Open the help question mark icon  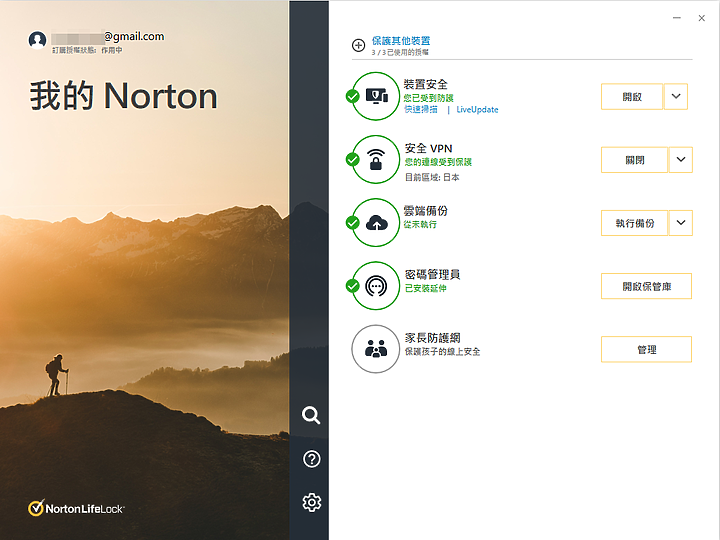312,459
